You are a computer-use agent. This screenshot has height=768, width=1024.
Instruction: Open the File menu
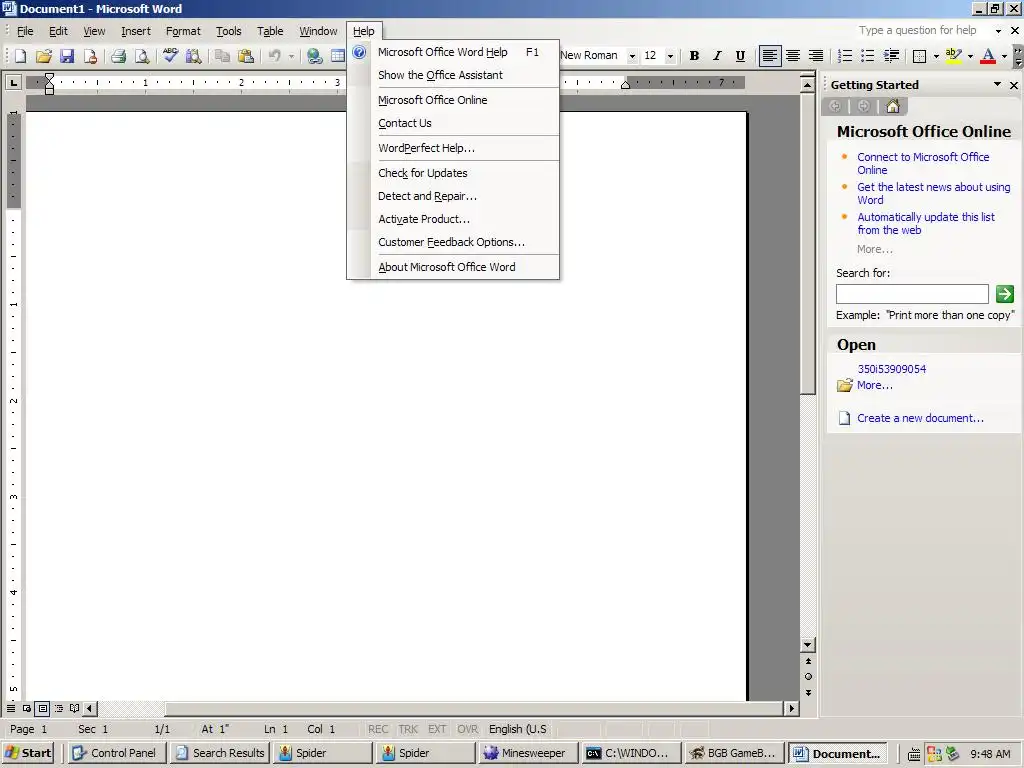[25, 31]
